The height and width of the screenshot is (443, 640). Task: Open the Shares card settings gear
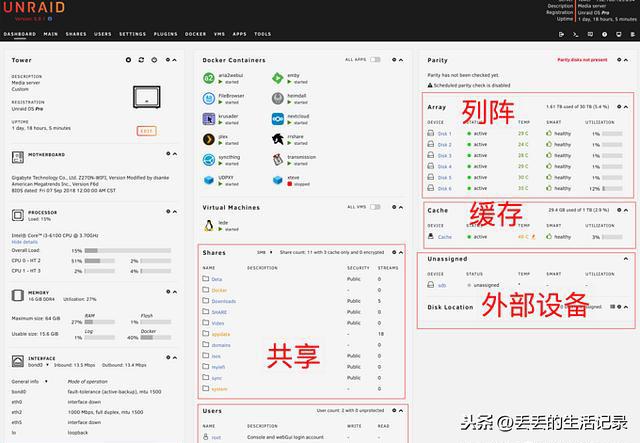point(394,252)
